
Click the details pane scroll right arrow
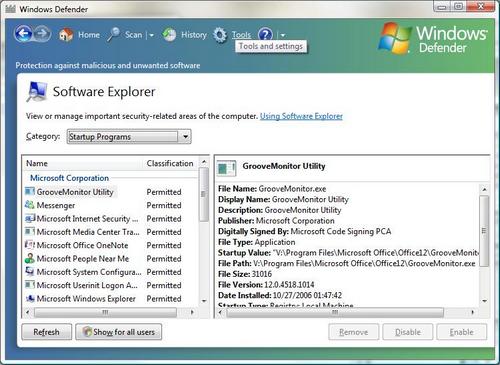coord(472,312)
